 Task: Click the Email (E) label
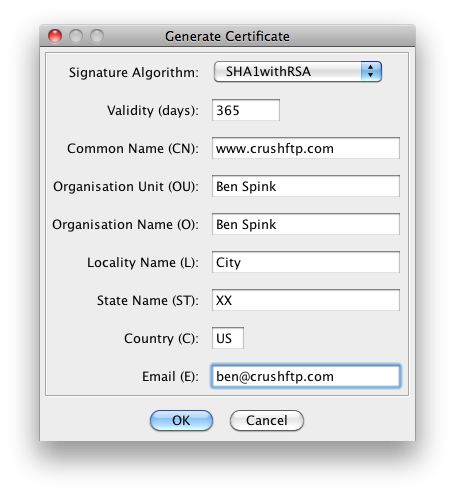170,376
